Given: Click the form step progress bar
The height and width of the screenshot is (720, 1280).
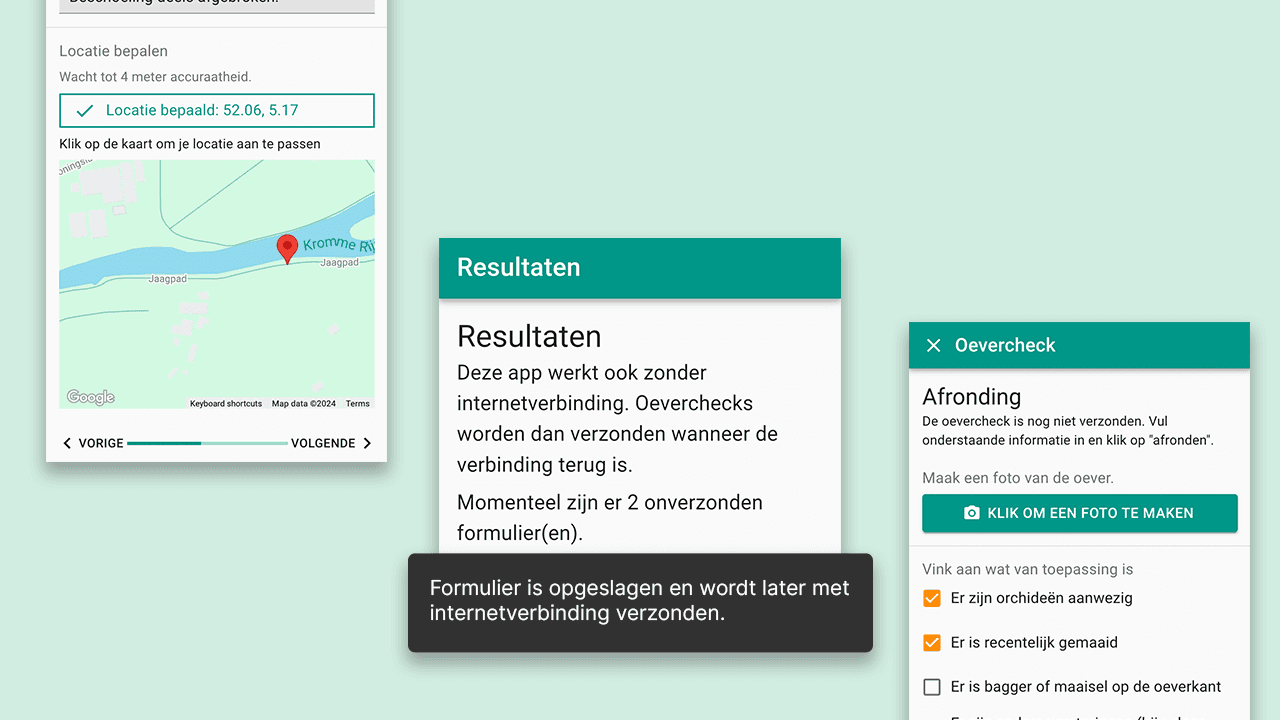Looking at the screenshot, I should point(207,443).
